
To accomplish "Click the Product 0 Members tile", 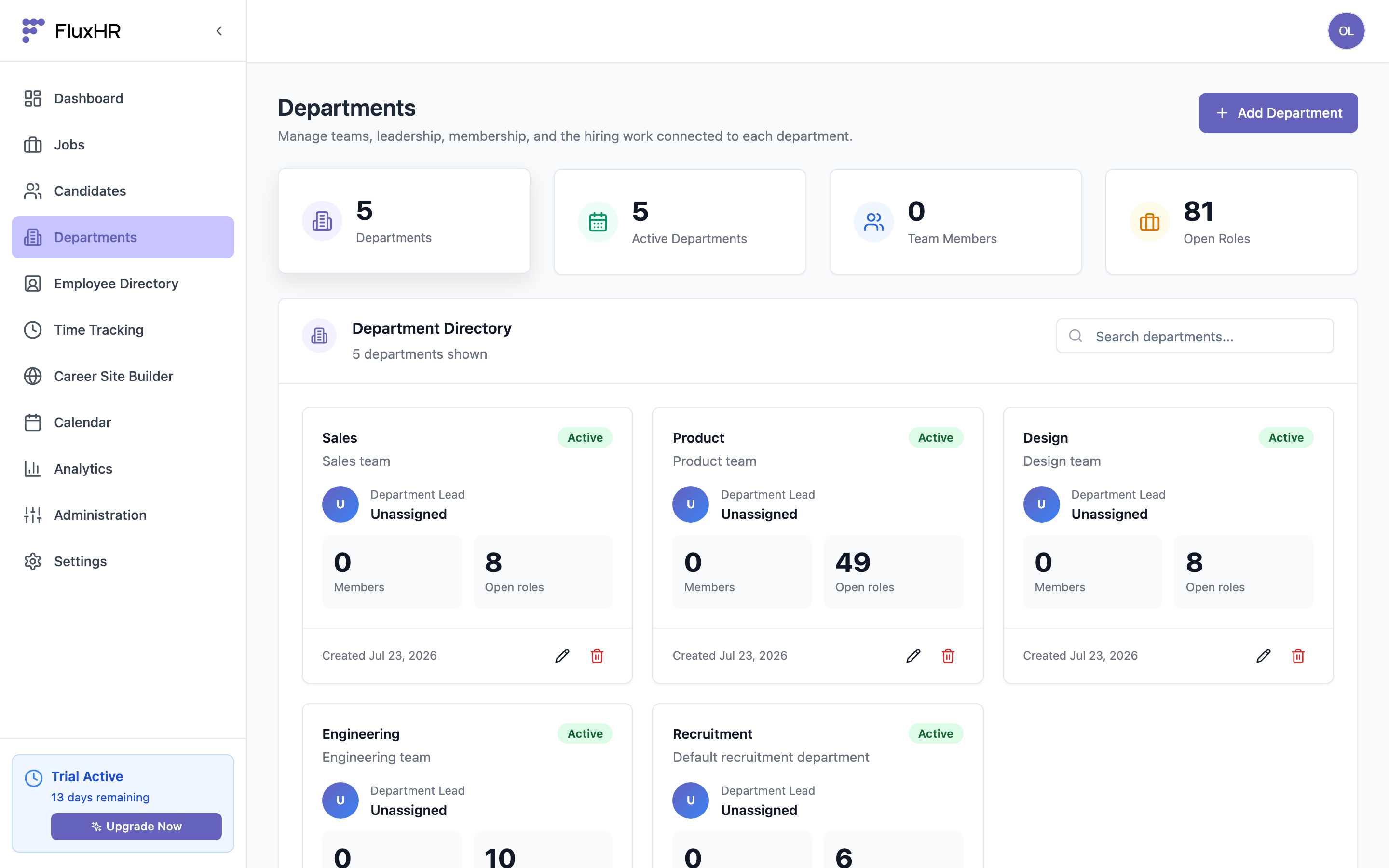I will tap(742, 572).
